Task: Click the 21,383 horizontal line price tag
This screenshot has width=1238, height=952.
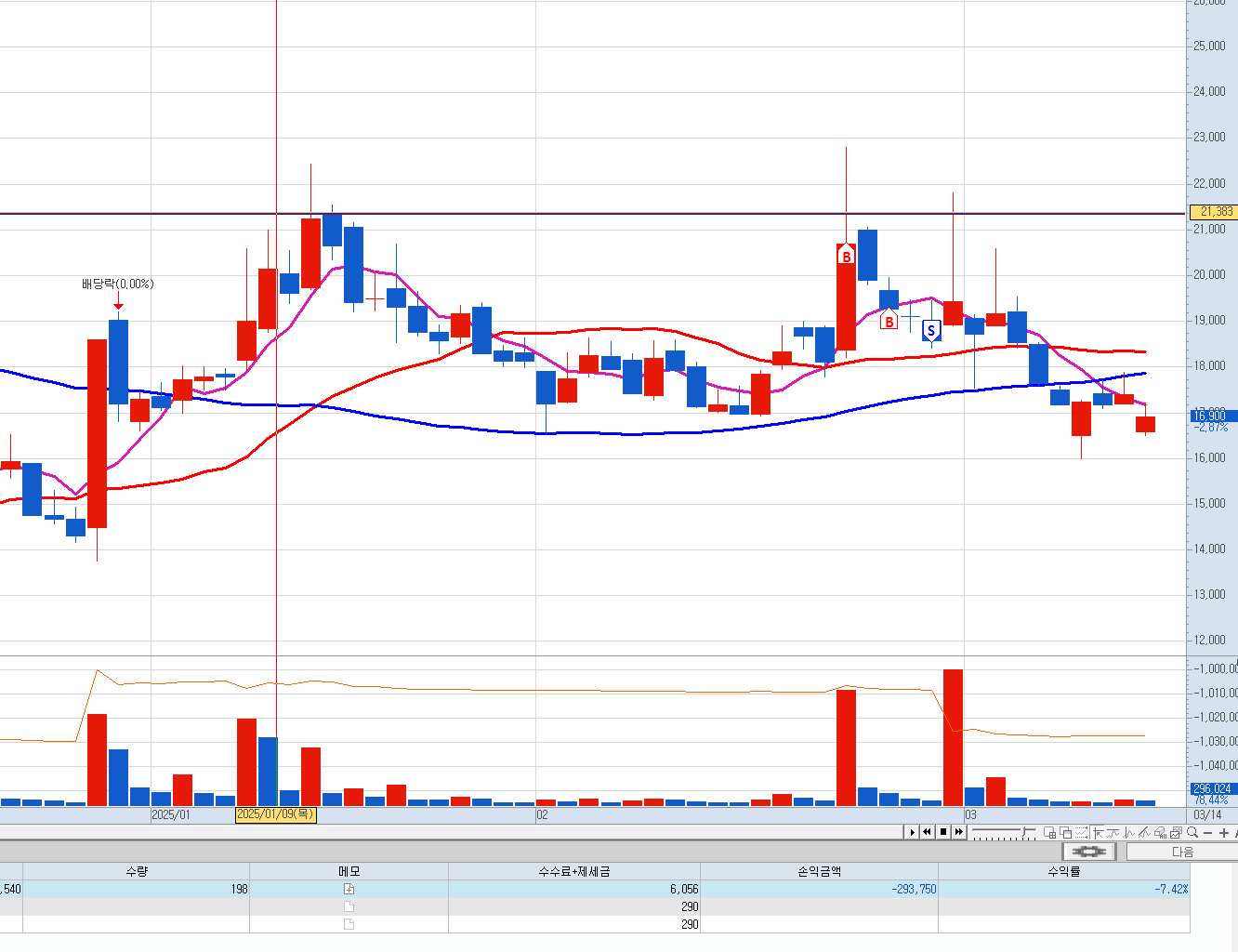Action: point(1214,212)
